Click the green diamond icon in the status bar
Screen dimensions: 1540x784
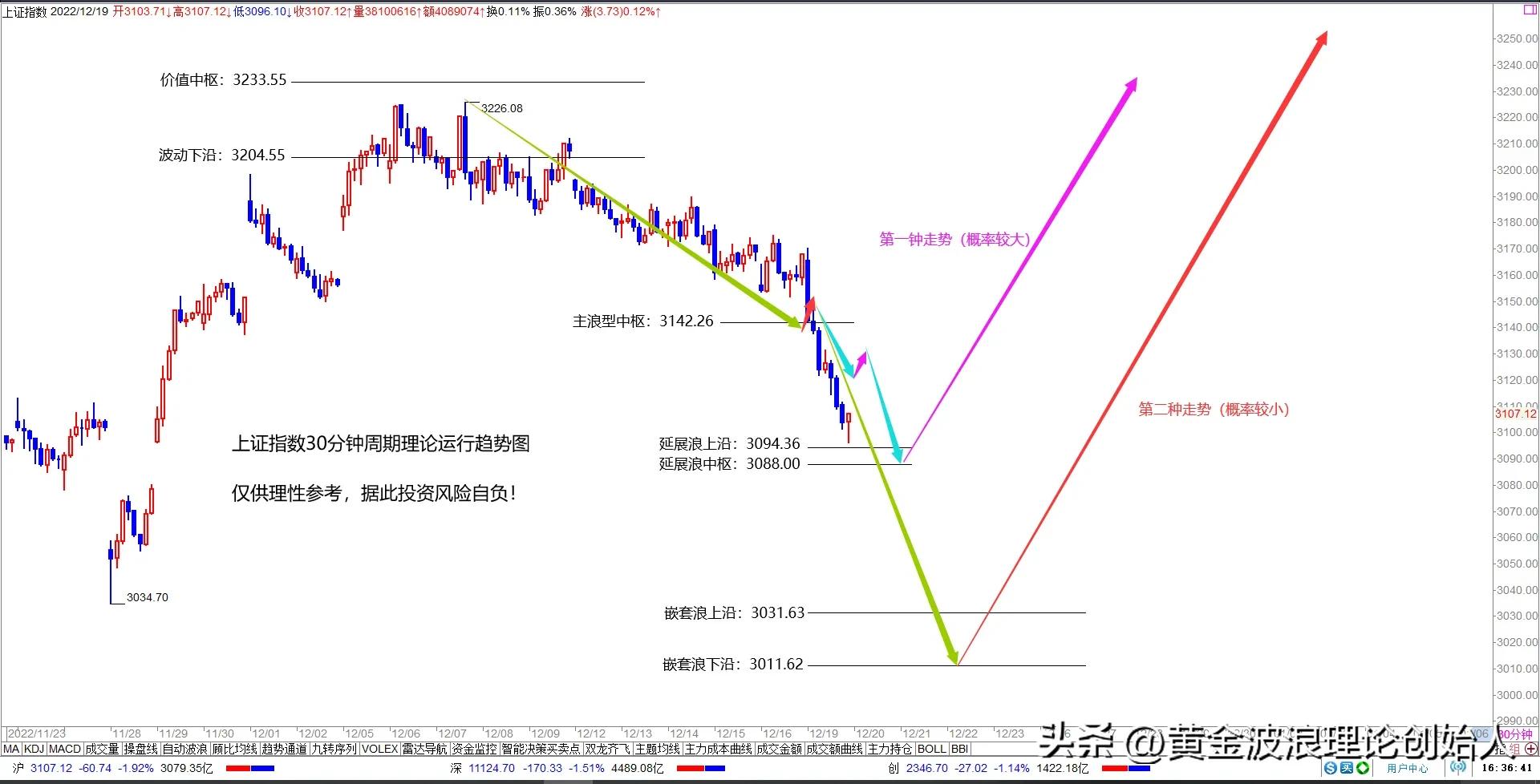[x=1363, y=767]
